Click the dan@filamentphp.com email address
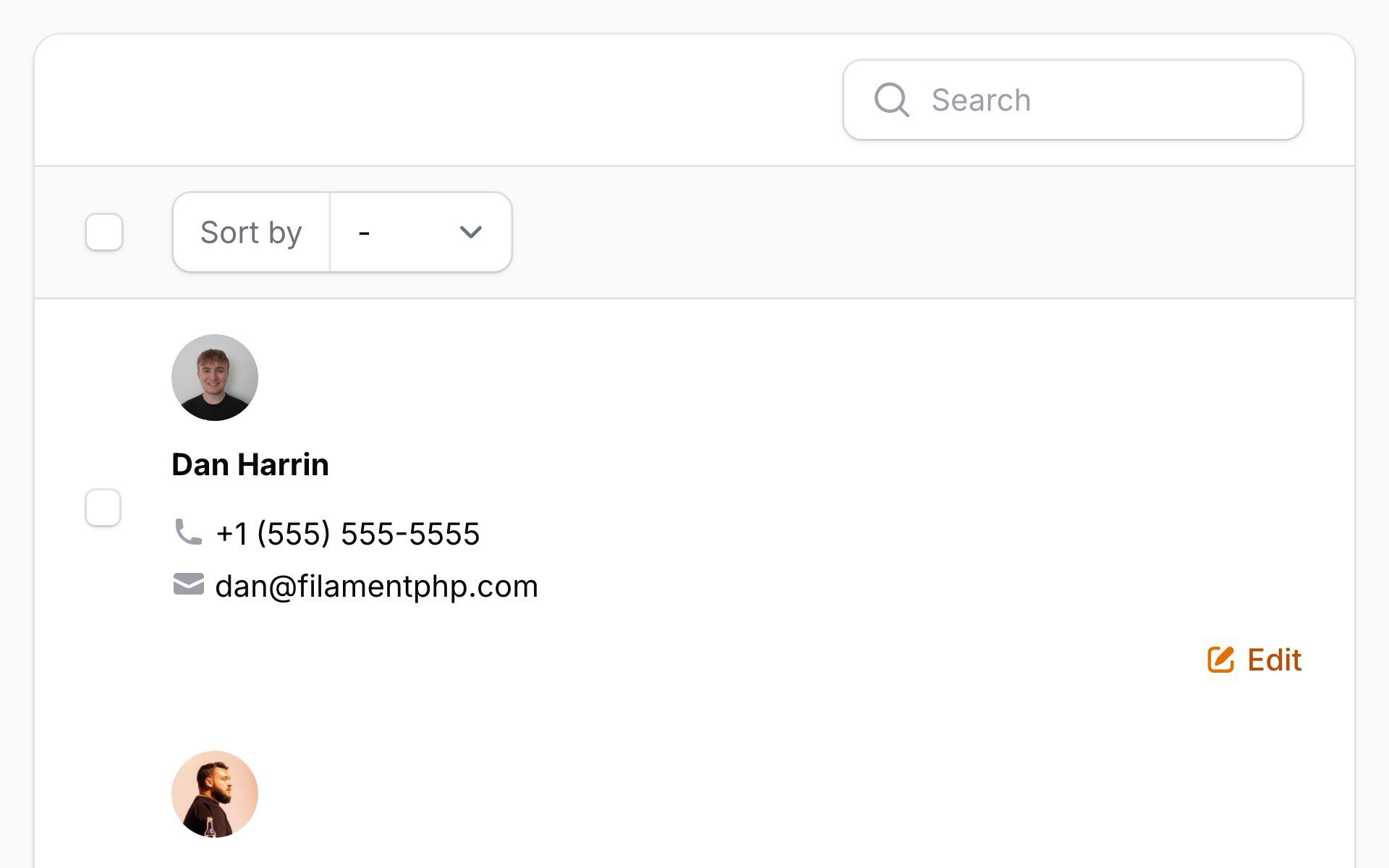1389x868 pixels. point(376,586)
